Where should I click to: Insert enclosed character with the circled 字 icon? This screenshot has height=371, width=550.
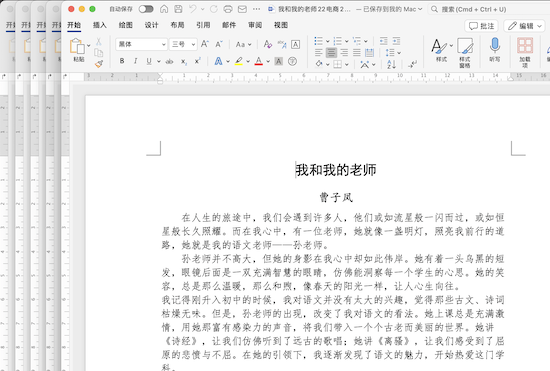click(292, 61)
